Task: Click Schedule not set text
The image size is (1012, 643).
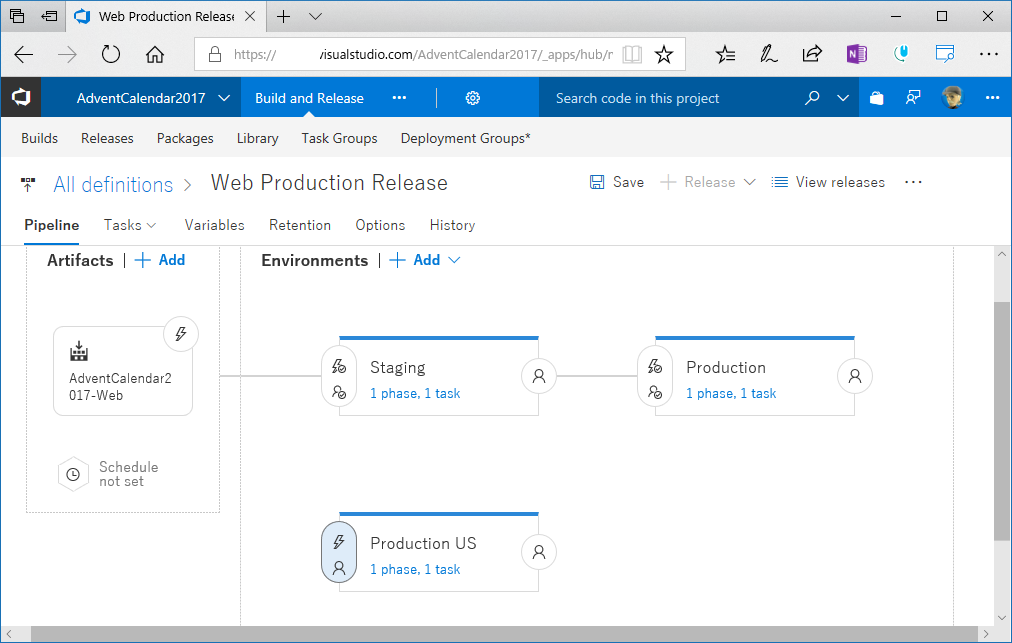Action: tap(128, 474)
